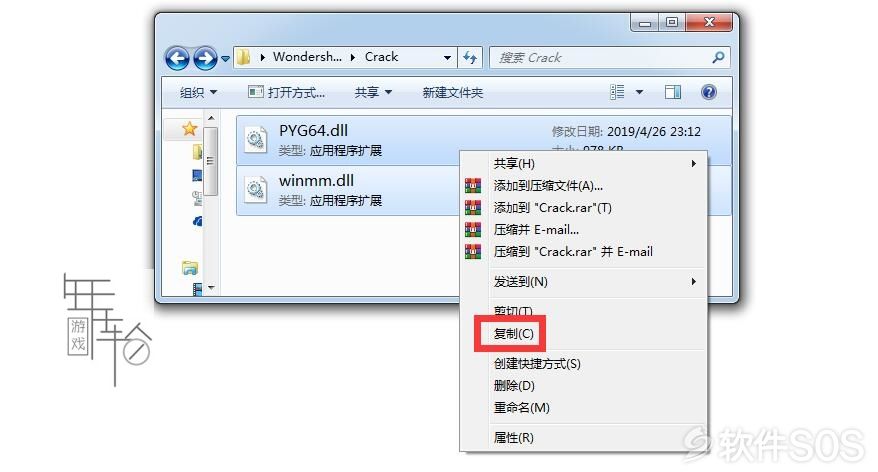Select the PYG64.dll file
The width and height of the screenshot is (878, 472).
pyautogui.click(x=348, y=140)
